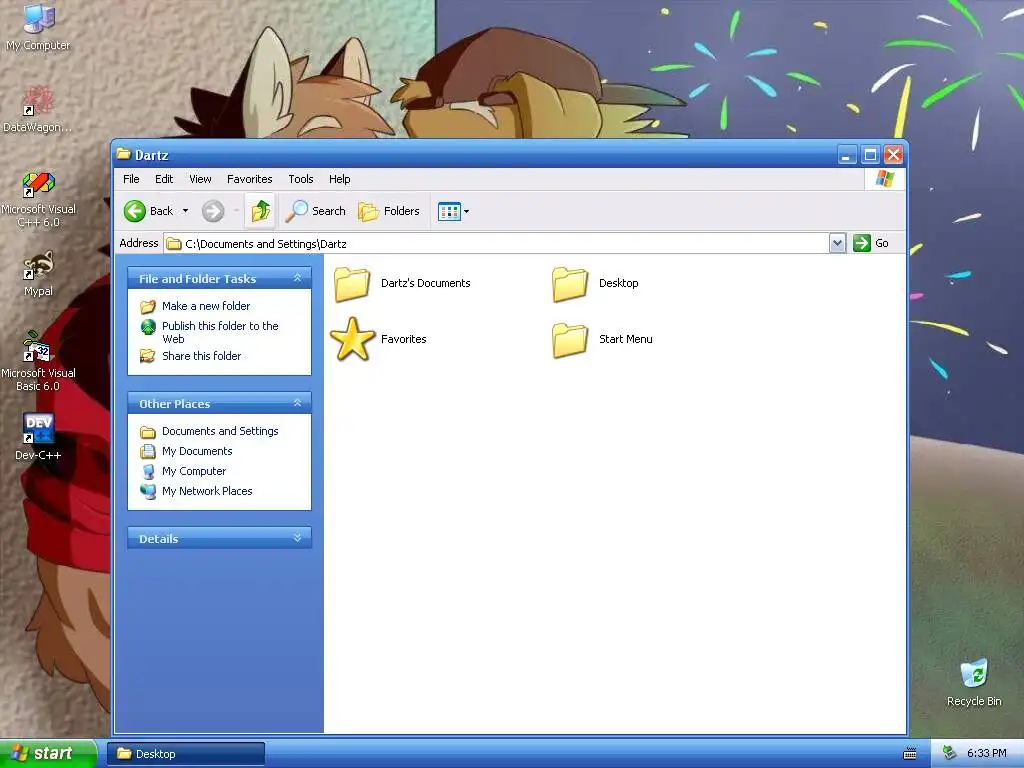Minimize the Dartz window
Screen dimensions: 1024x768
pyautogui.click(x=847, y=155)
